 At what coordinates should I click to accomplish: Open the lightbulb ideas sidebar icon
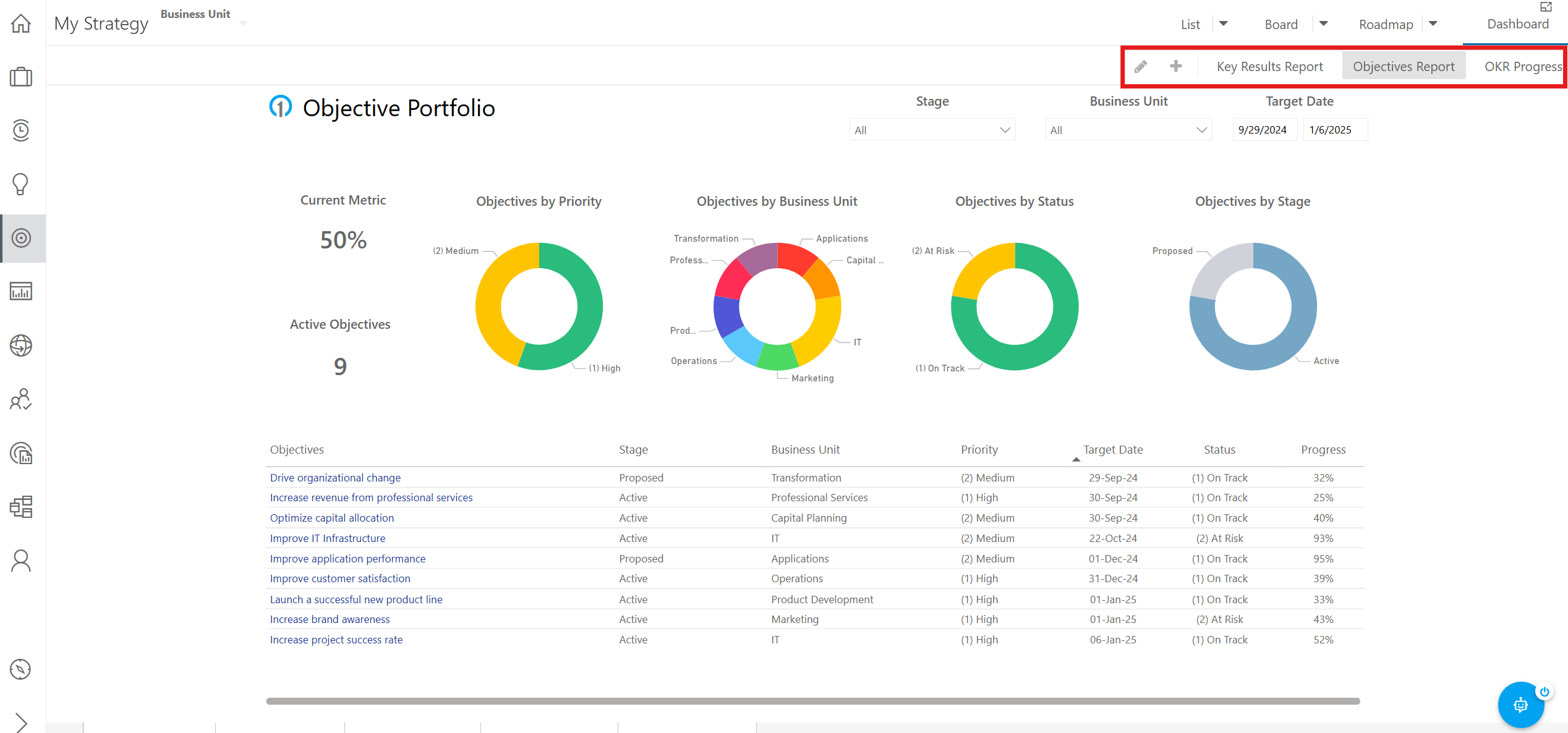coord(21,184)
